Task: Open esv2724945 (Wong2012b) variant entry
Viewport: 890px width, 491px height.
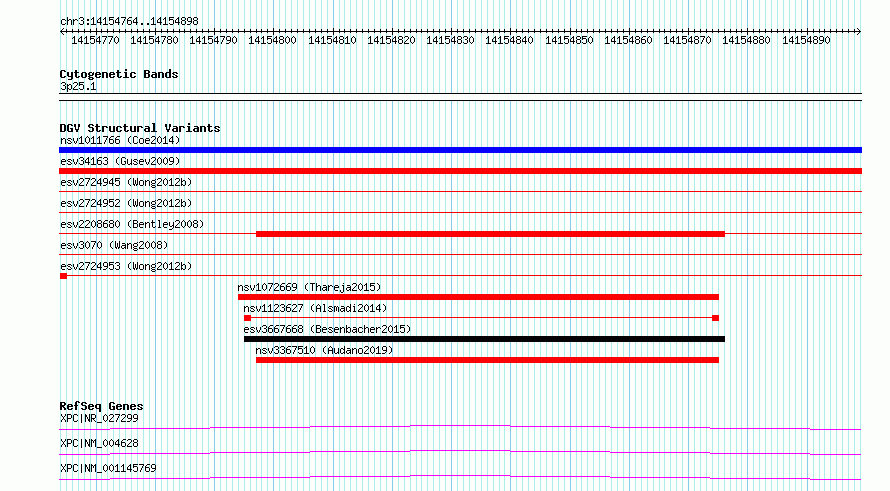Action: 126,182
